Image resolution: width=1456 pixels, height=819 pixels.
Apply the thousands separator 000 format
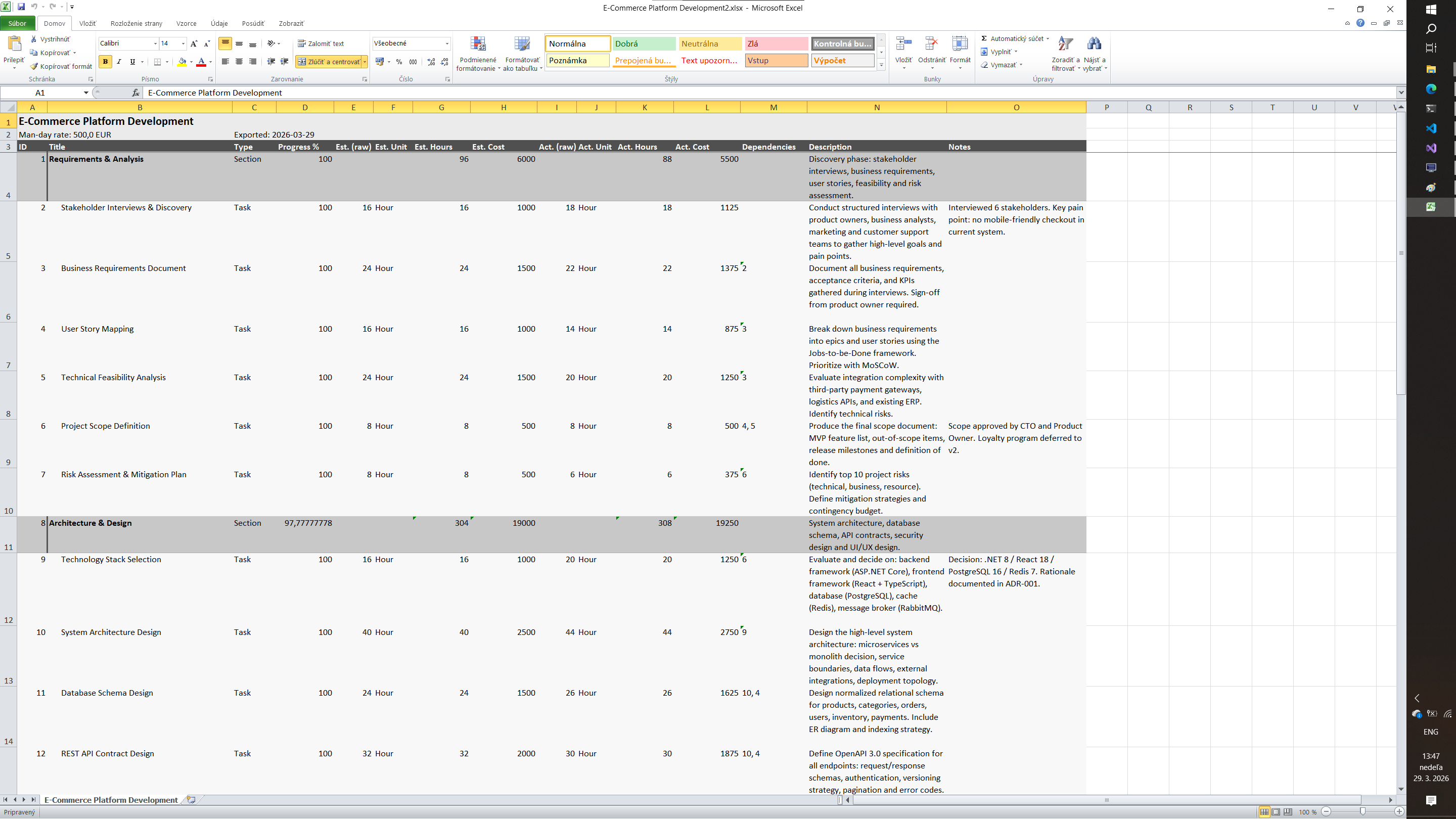(413, 62)
